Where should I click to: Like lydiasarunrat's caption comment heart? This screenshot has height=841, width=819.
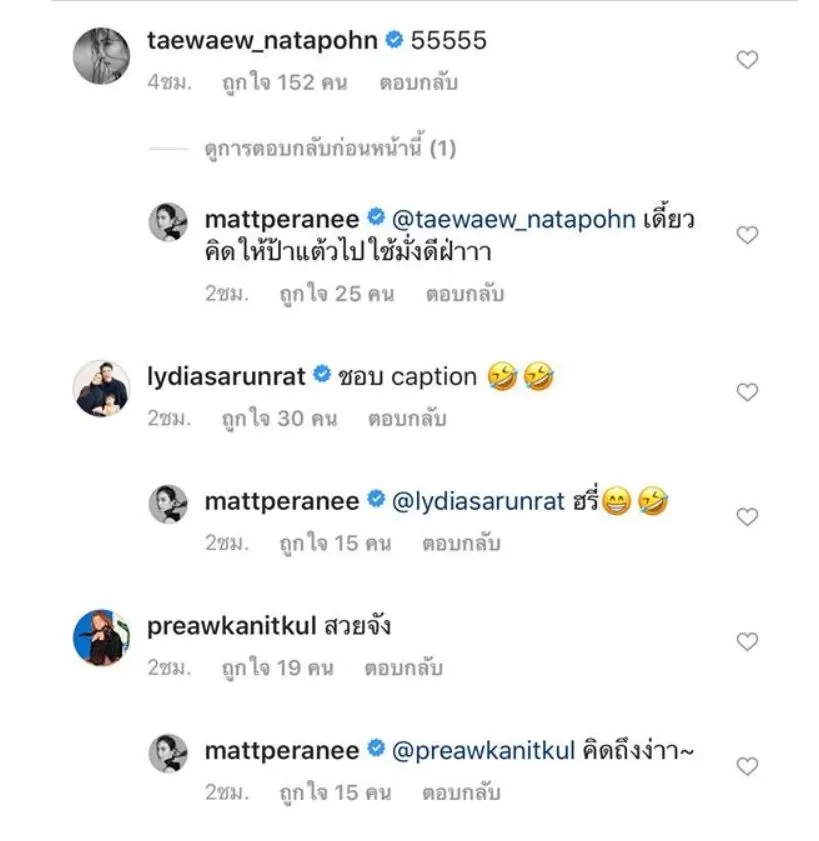pos(747,392)
